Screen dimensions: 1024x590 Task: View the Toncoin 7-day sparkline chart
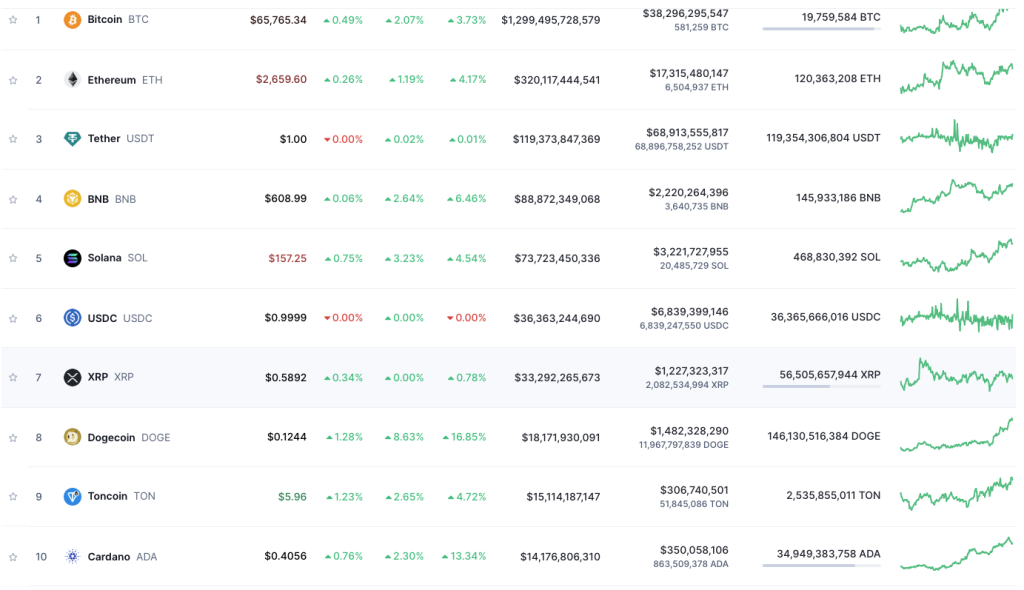(956, 494)
